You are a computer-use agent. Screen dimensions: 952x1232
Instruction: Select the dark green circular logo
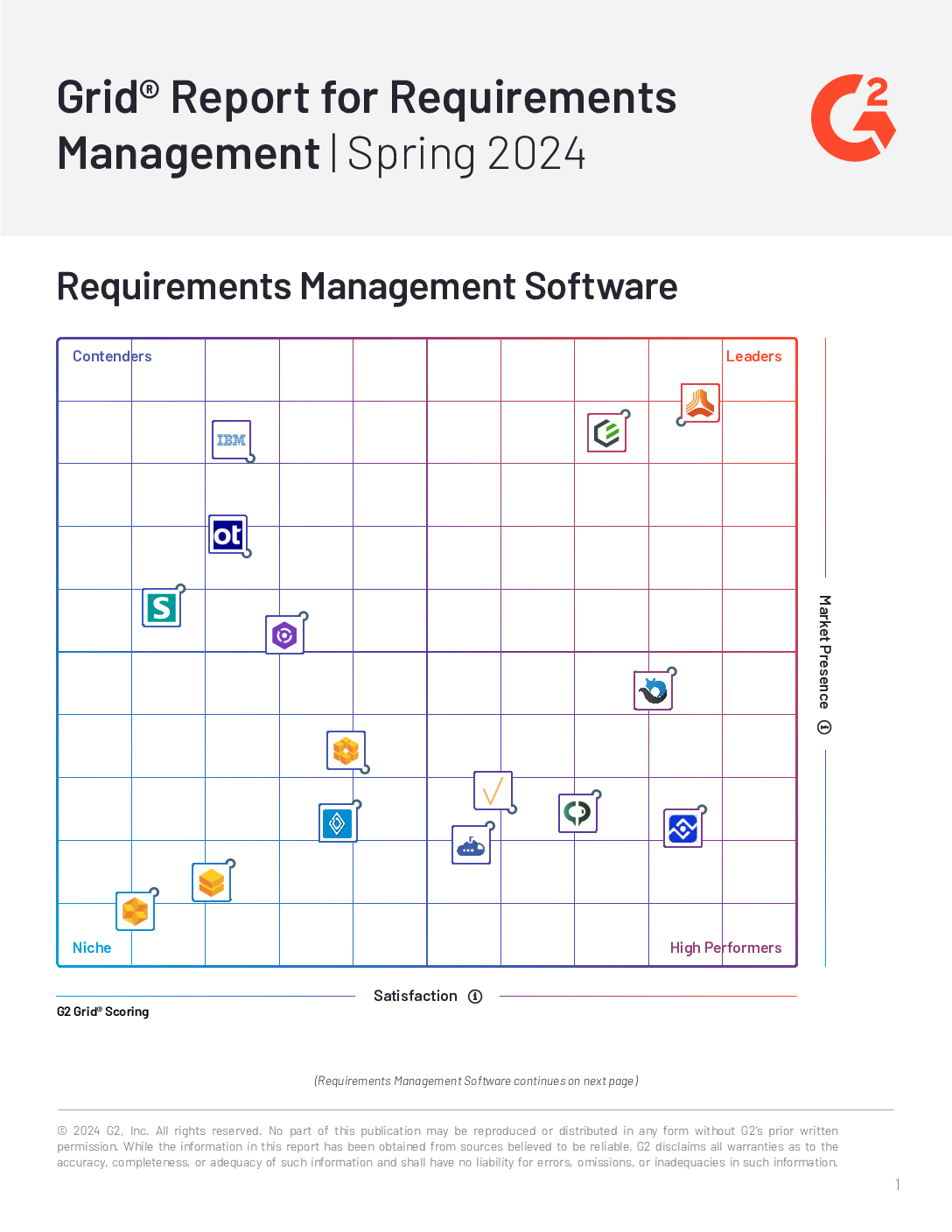(x=577, y=813)
